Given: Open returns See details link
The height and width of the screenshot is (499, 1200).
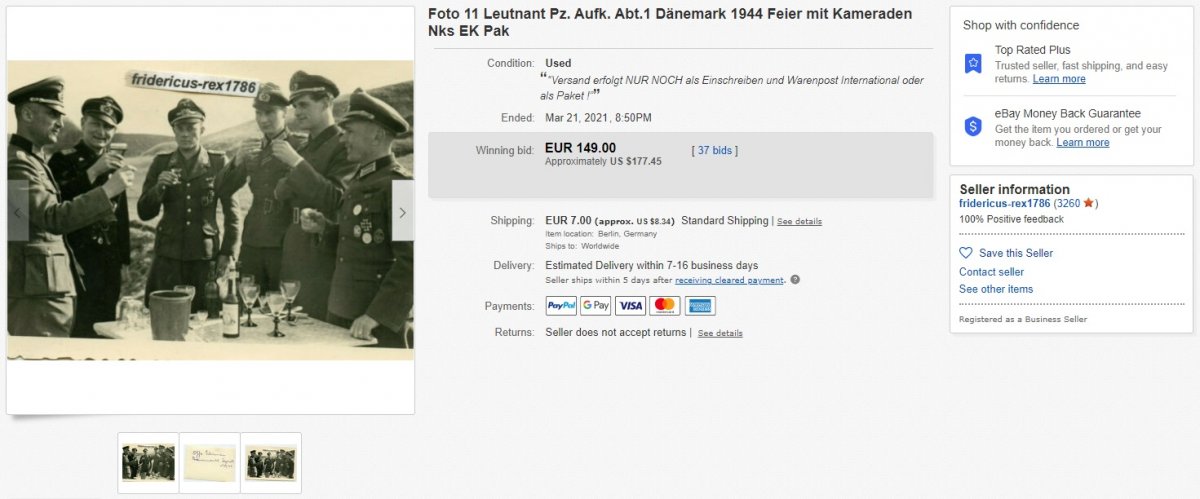Looking at the screenshot, I should click(x=720, y=333).
